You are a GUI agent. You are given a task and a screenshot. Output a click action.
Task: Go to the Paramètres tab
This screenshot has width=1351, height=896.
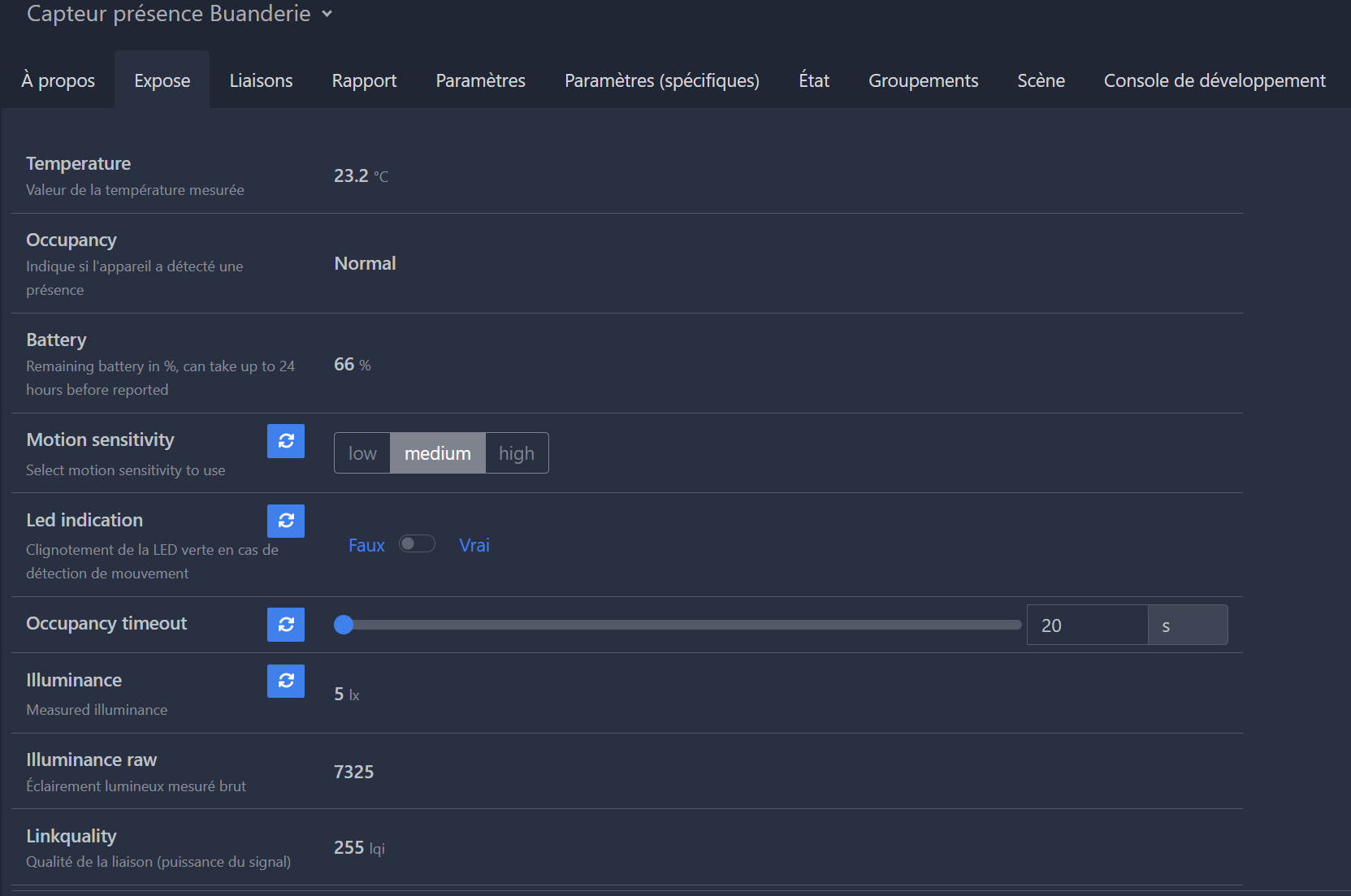tap(481, 80)
